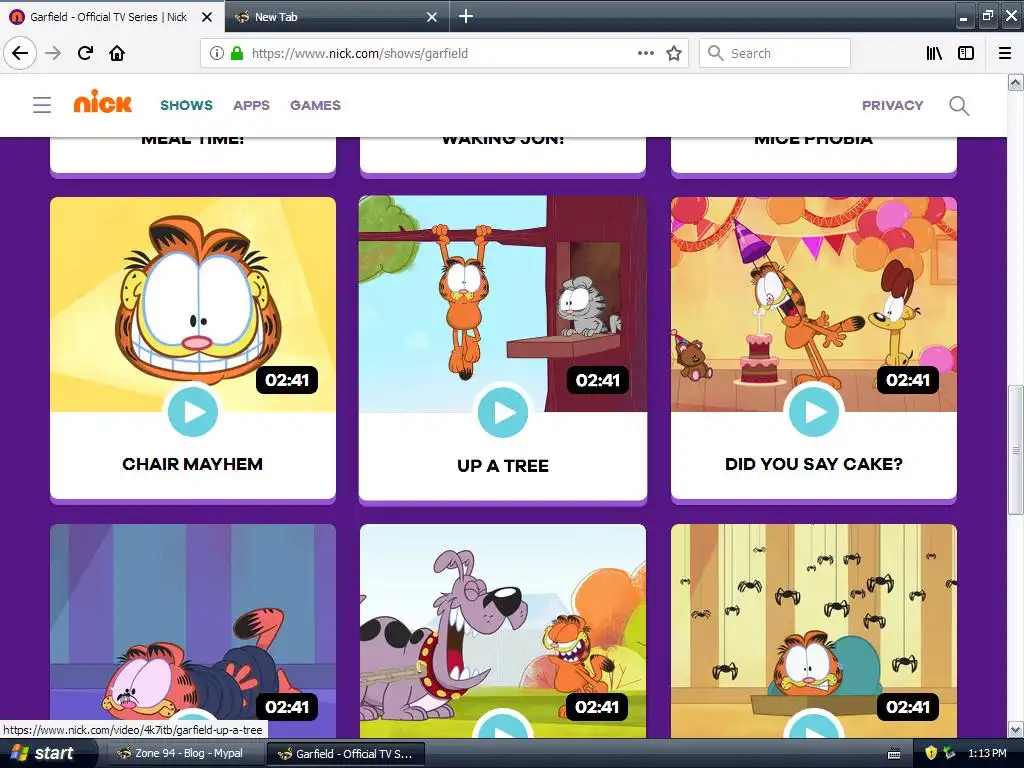The height and width of the screenshot is (768, 1024).
Task: Open the browser home page icon
Action: (x=117, y=53)
